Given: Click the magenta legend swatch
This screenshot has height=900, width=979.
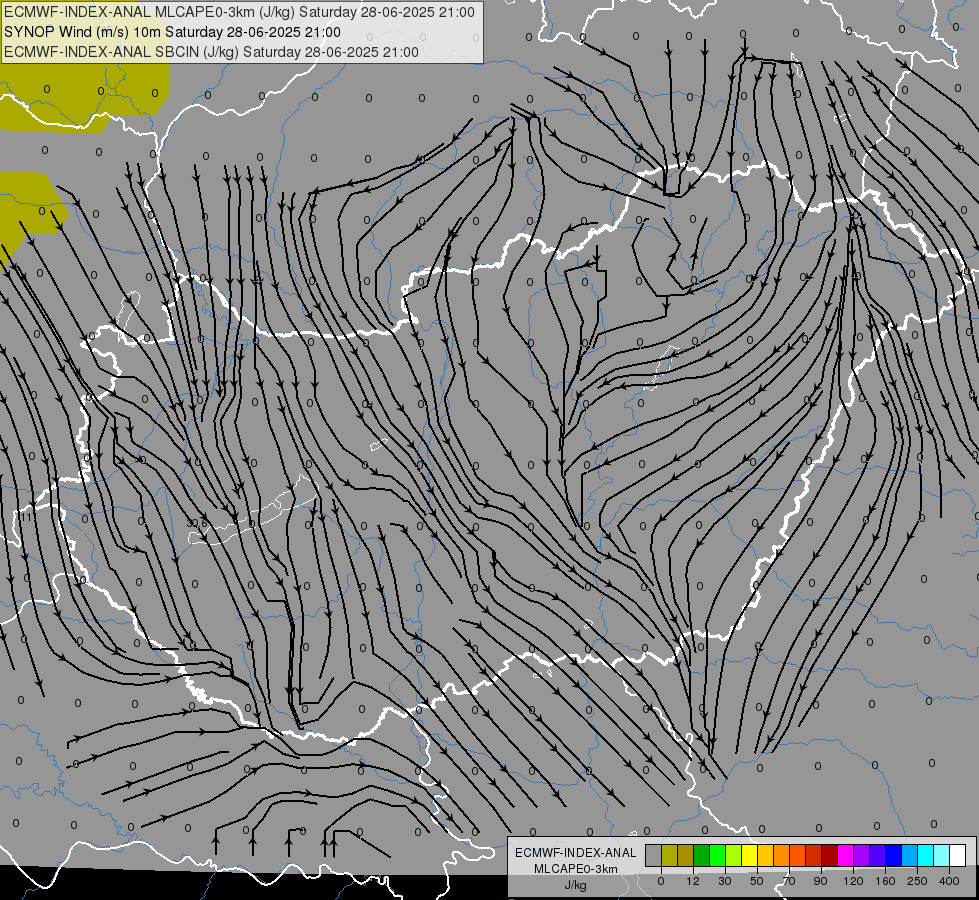Looking at the screenshot, I should 846,855.
